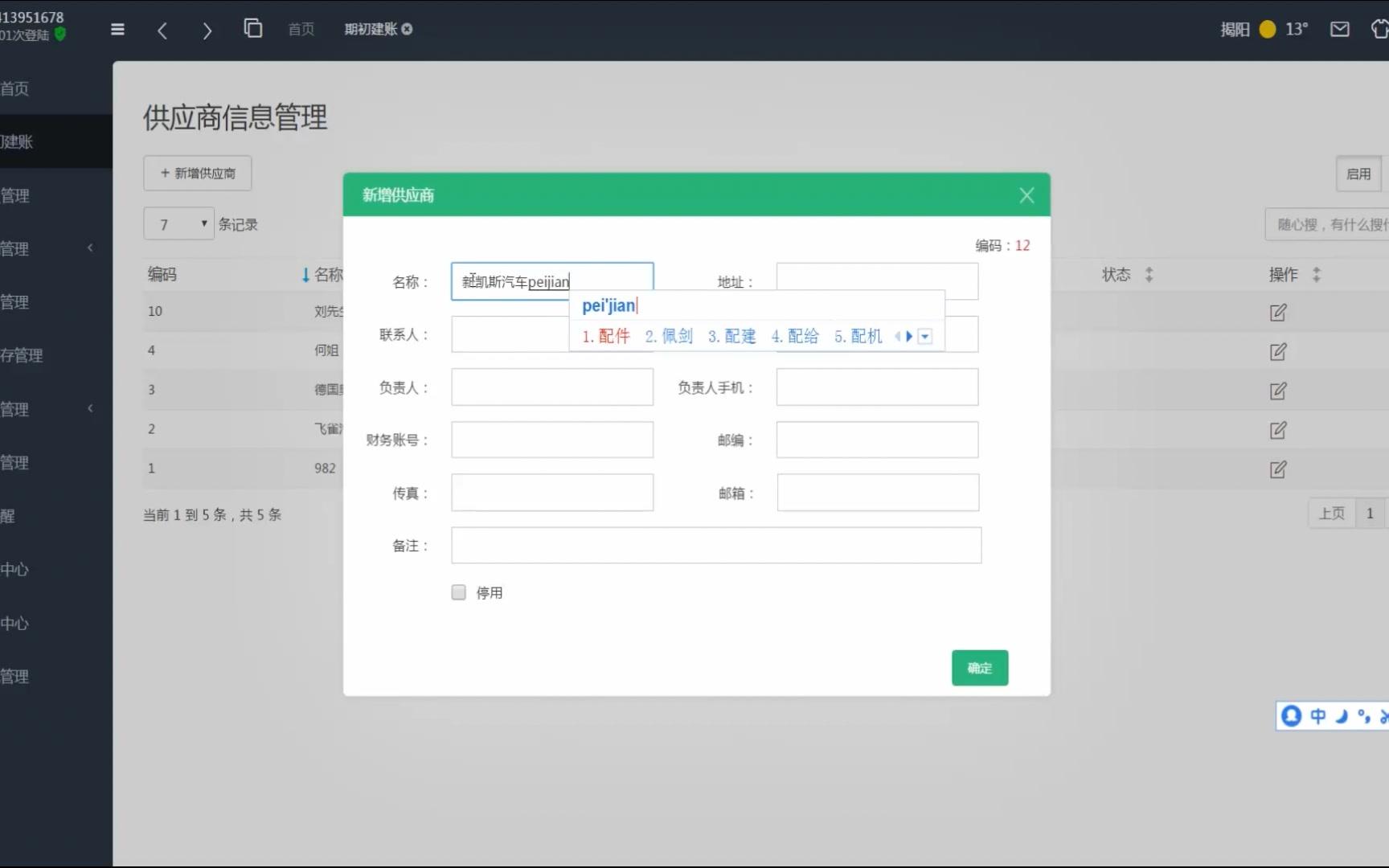Click the 启用 button at top right
The image size is (1389, 868).
click(x=1358, y=174)
